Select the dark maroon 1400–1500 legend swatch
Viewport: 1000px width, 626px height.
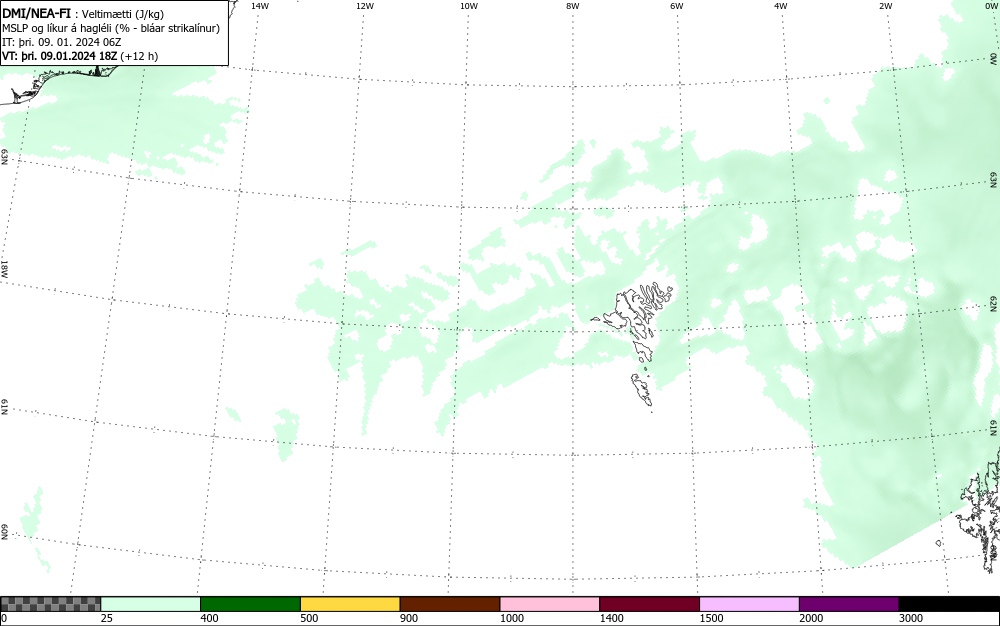click(649, 604)
